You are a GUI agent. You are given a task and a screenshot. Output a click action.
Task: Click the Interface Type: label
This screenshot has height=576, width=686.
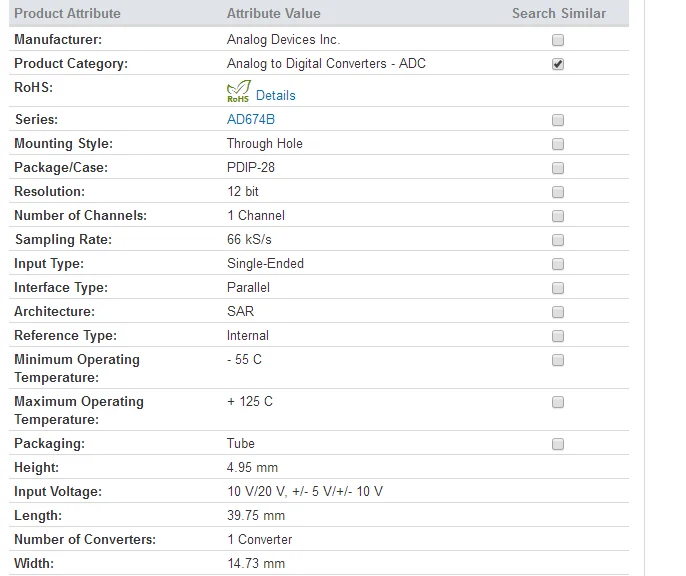coord(61,288)
